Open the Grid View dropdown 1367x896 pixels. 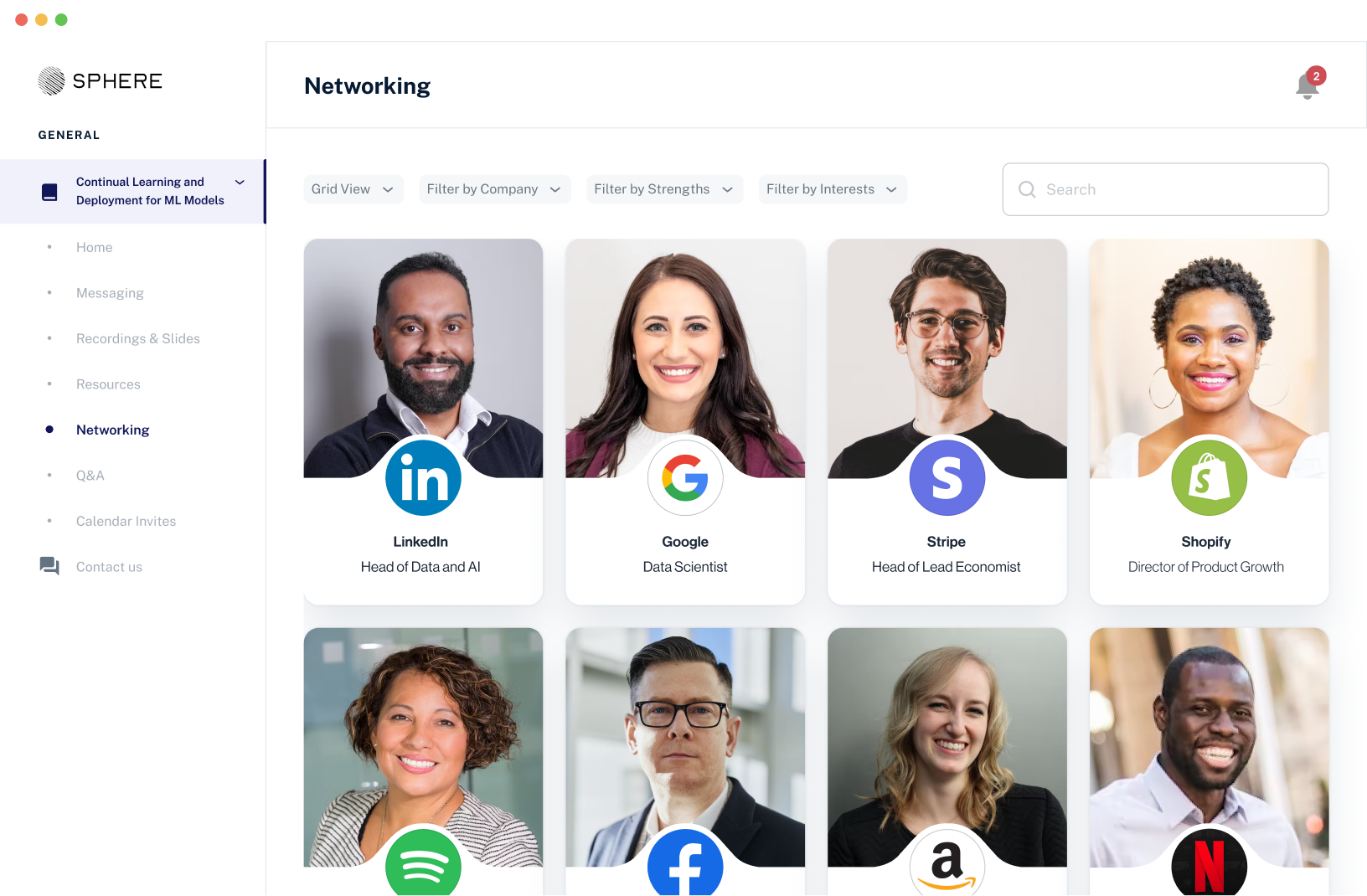353,189
